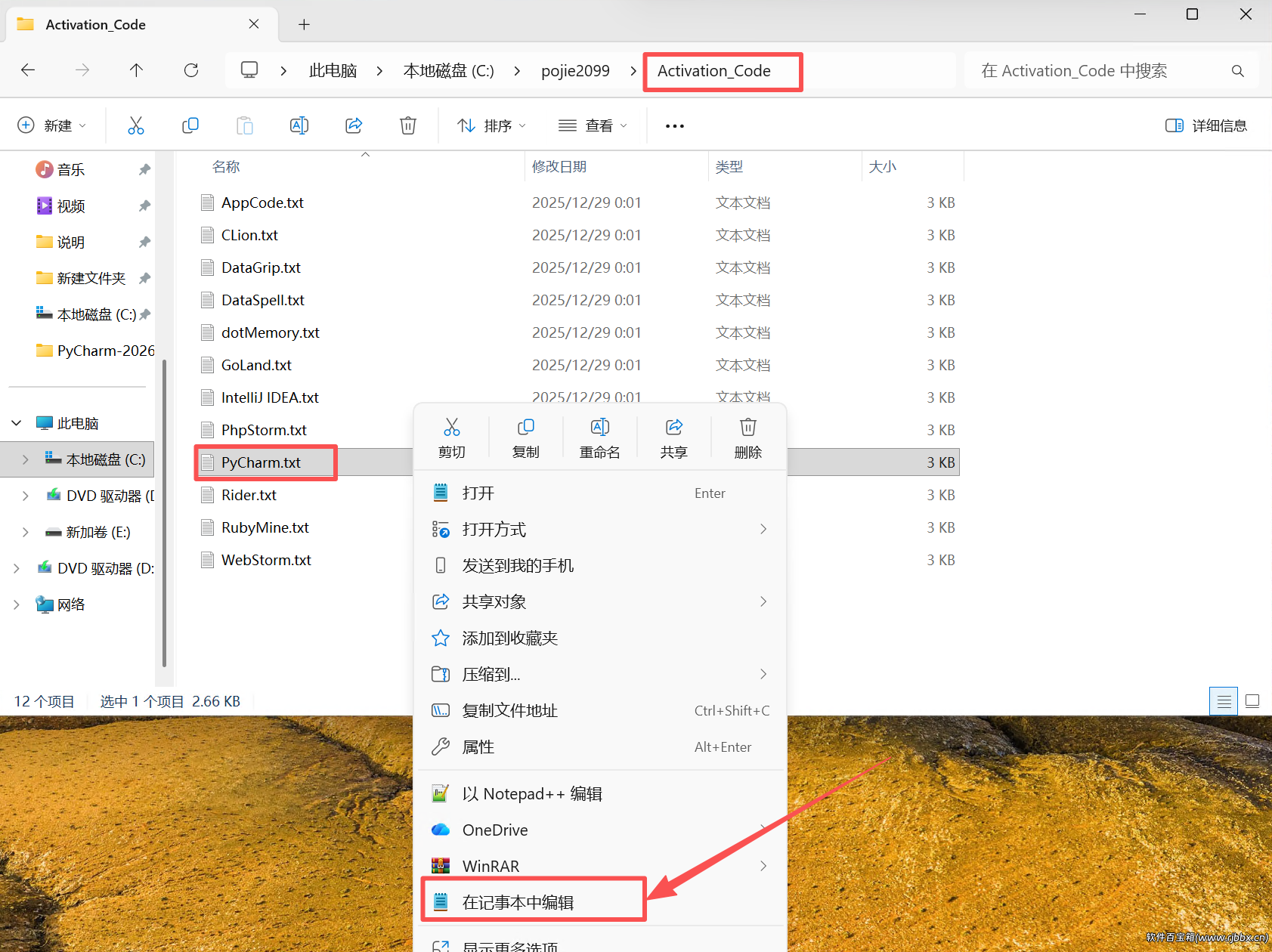Expand the 网络 tree node
Screen dimensions: 1272x952
tap(16, 604)
